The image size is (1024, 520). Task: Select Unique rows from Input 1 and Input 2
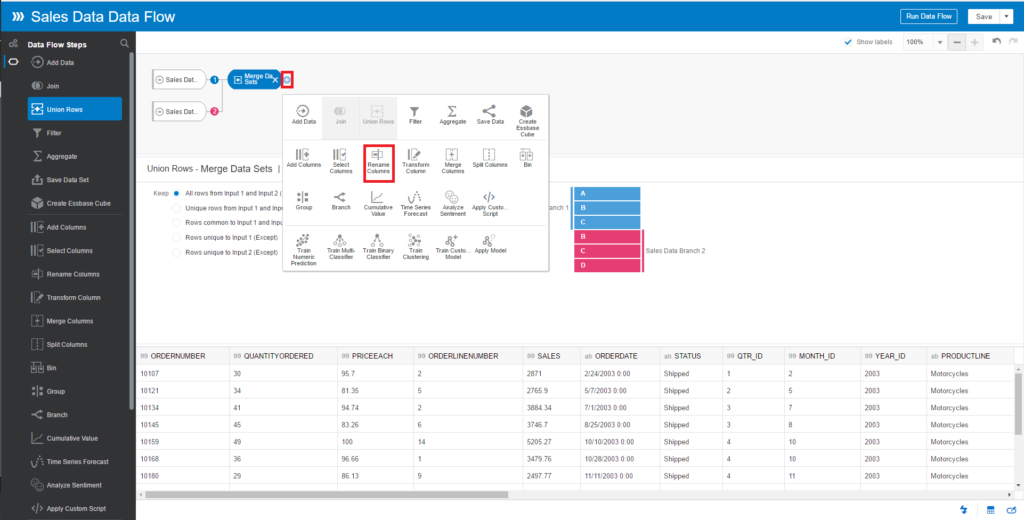(x=176, y=208)
